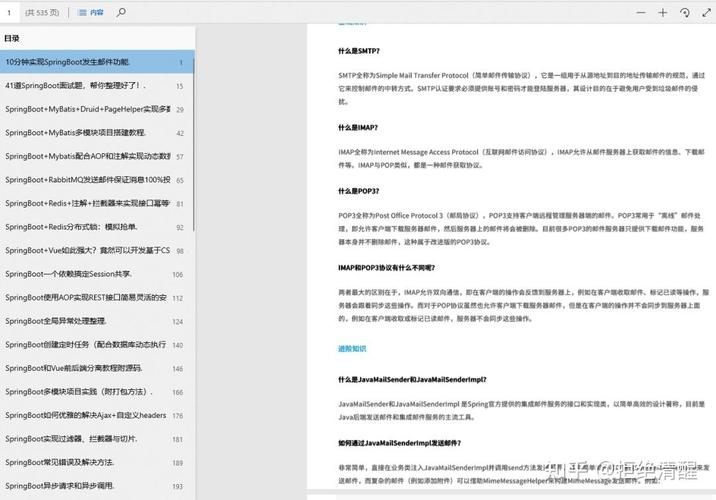Open SpringBoot+RabbitMQ发送邮件 entry
716x500 pixels.
point(97,180)
